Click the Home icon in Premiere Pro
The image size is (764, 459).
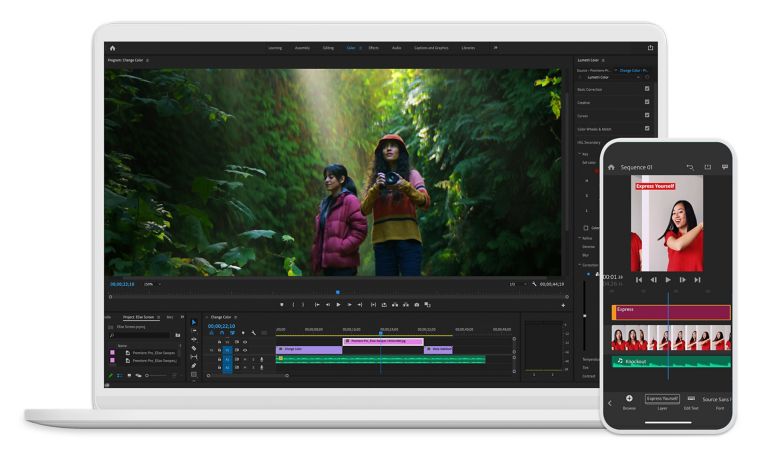click(x=112, y=47)
